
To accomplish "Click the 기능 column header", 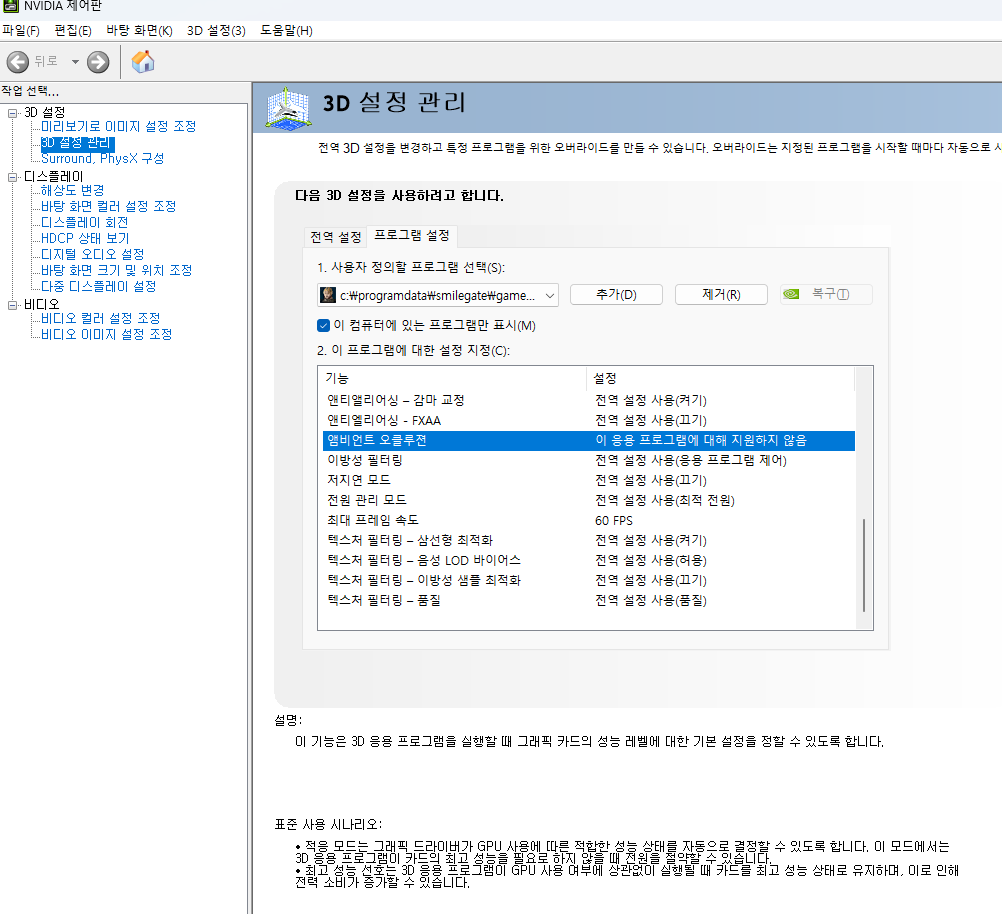I will 452,378.
